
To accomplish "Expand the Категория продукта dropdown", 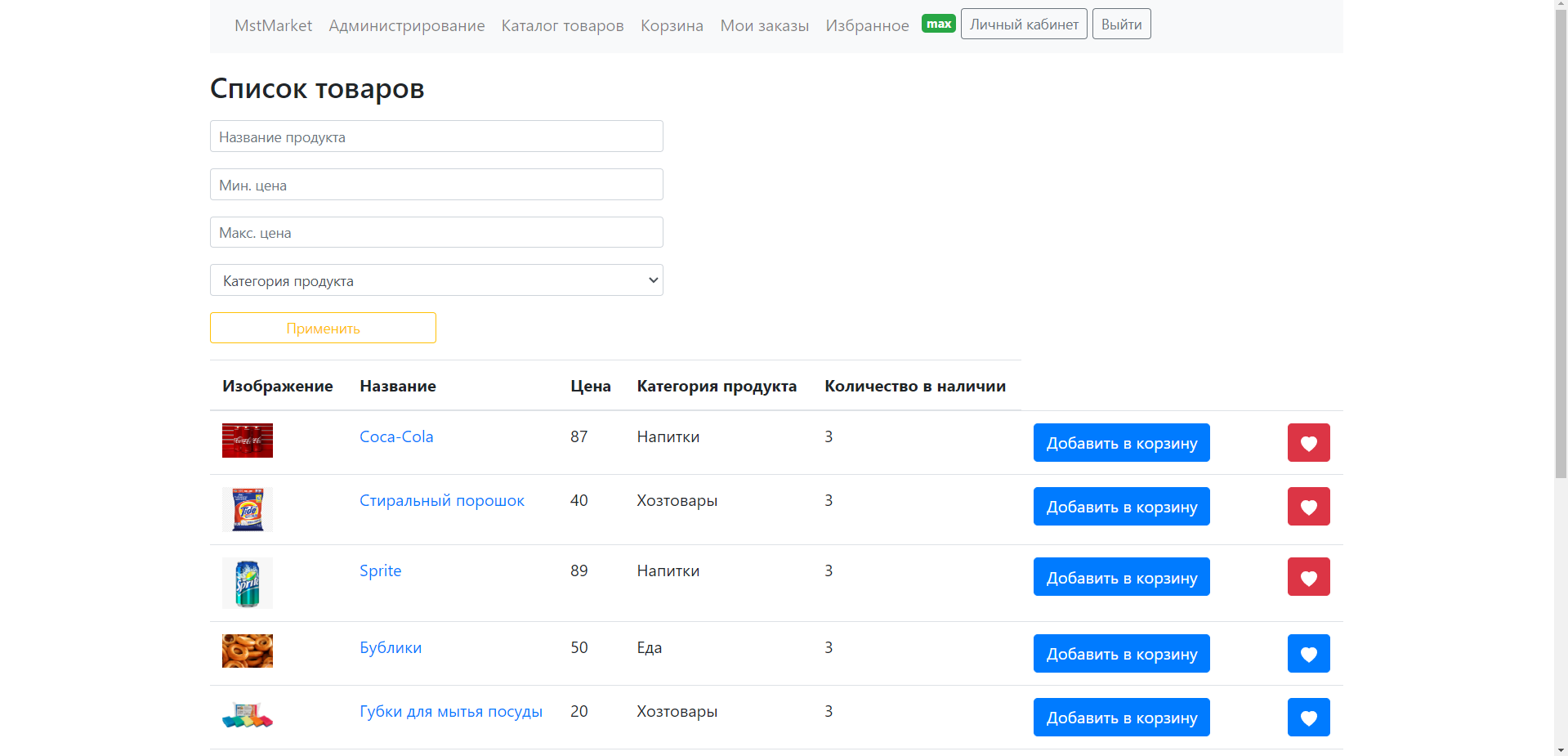I will 436,280.
